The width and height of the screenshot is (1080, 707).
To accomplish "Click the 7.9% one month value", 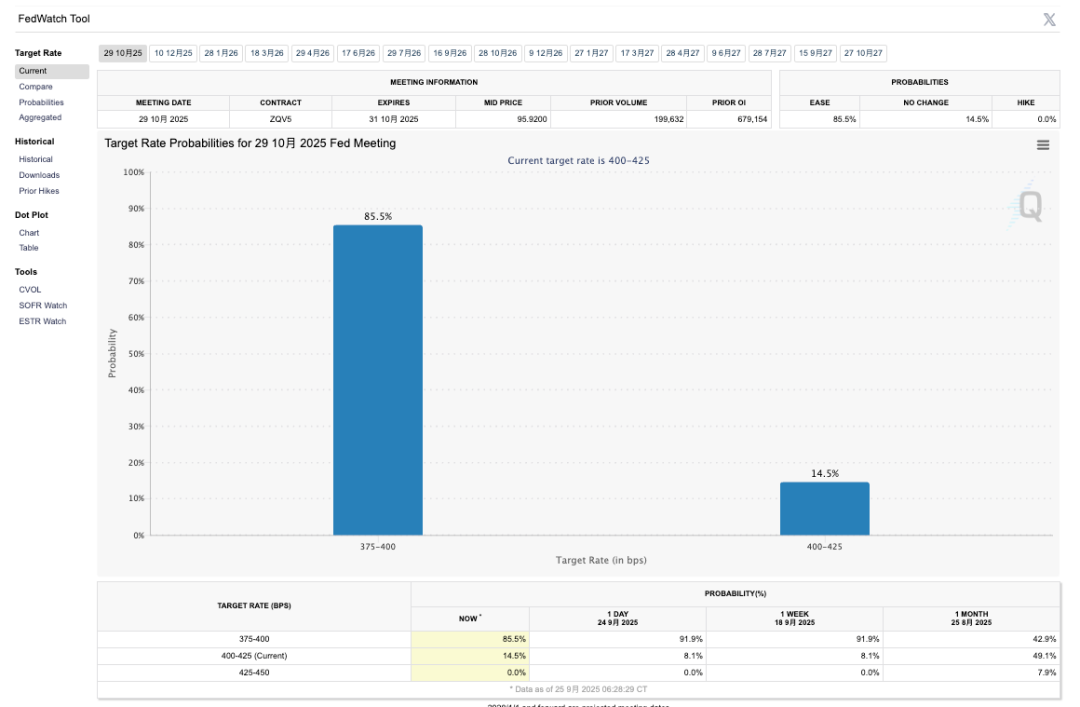I will tap(1046, 673).
